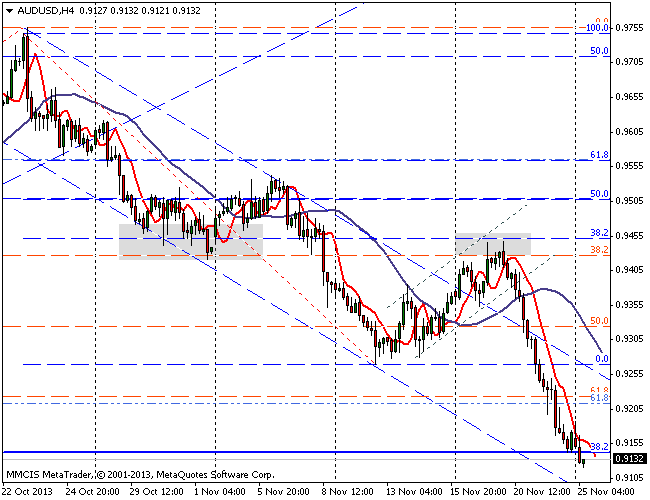Viewport: 650px width, 500px height.
Task: Select the orange 38.2 Fibonacci level label
Action: 599,250
